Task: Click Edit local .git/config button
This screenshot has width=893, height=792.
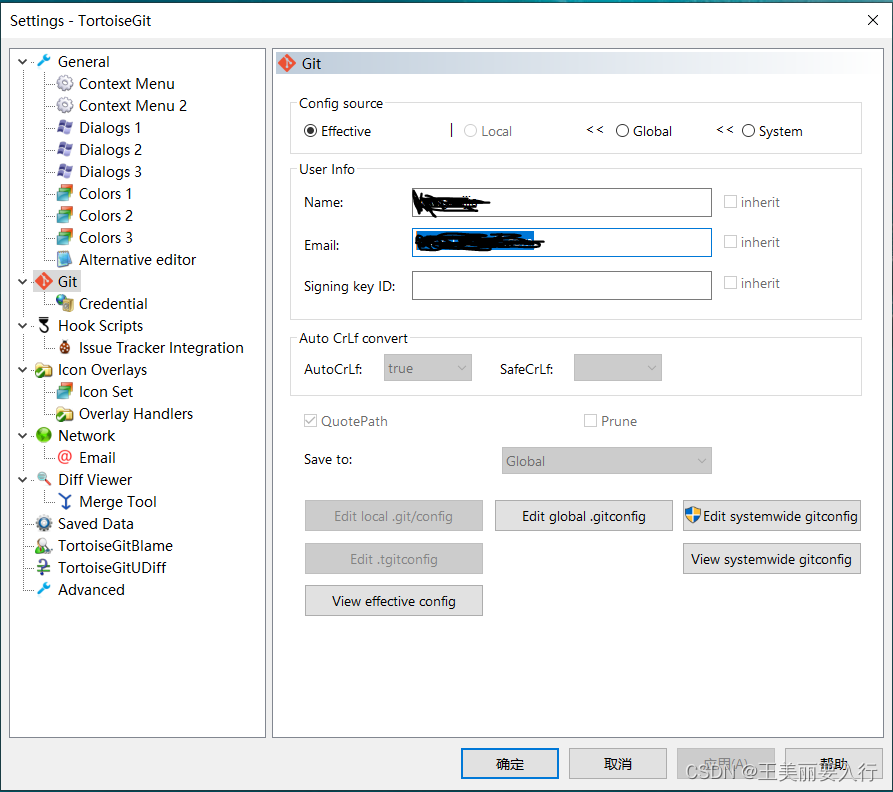Action: [x=394, y=516]
